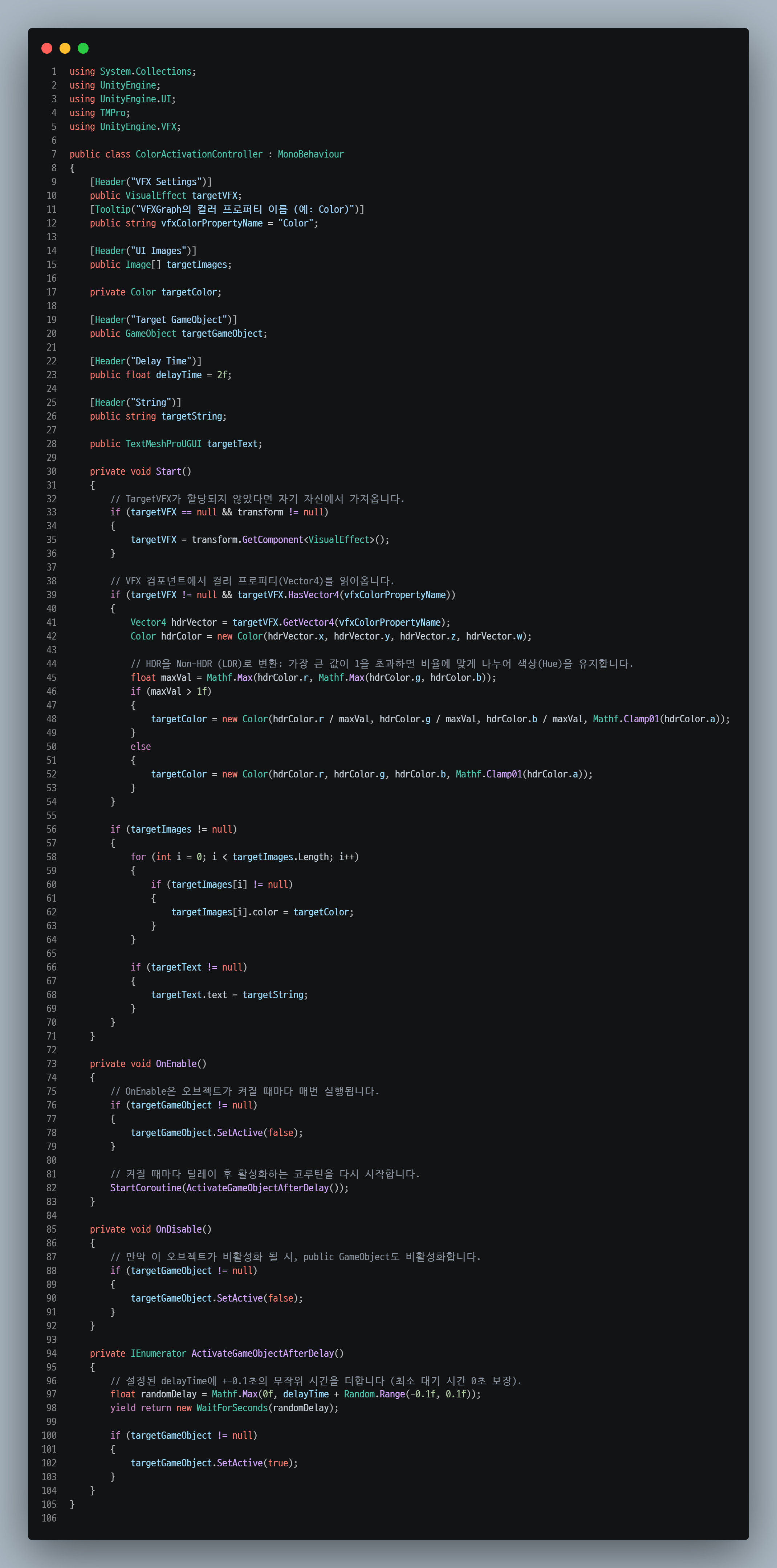Click the 'private void Start()' method signature
This screenshot has width=777, height=1568.
(x=141, y=471)
